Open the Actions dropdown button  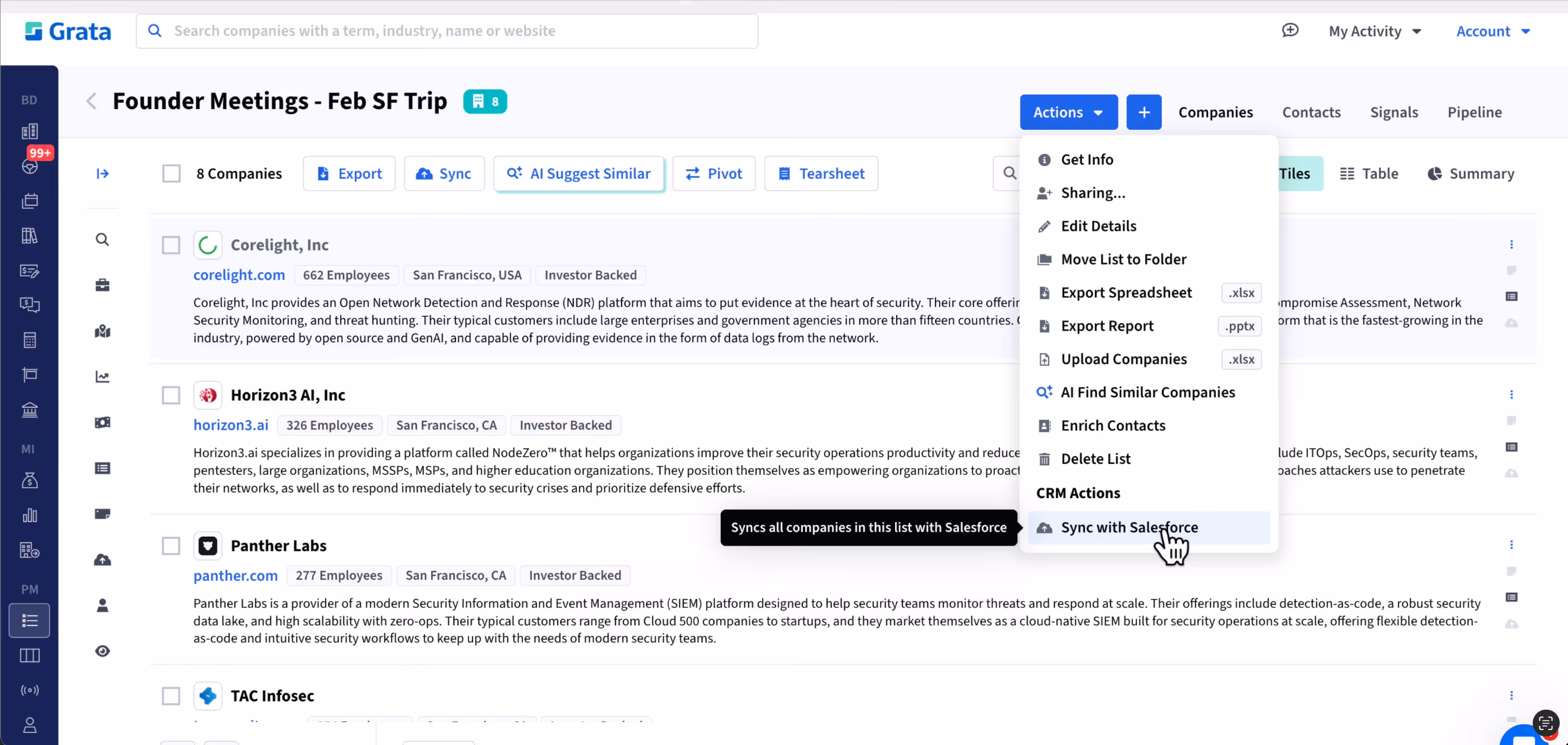[x=1068, y=112]
